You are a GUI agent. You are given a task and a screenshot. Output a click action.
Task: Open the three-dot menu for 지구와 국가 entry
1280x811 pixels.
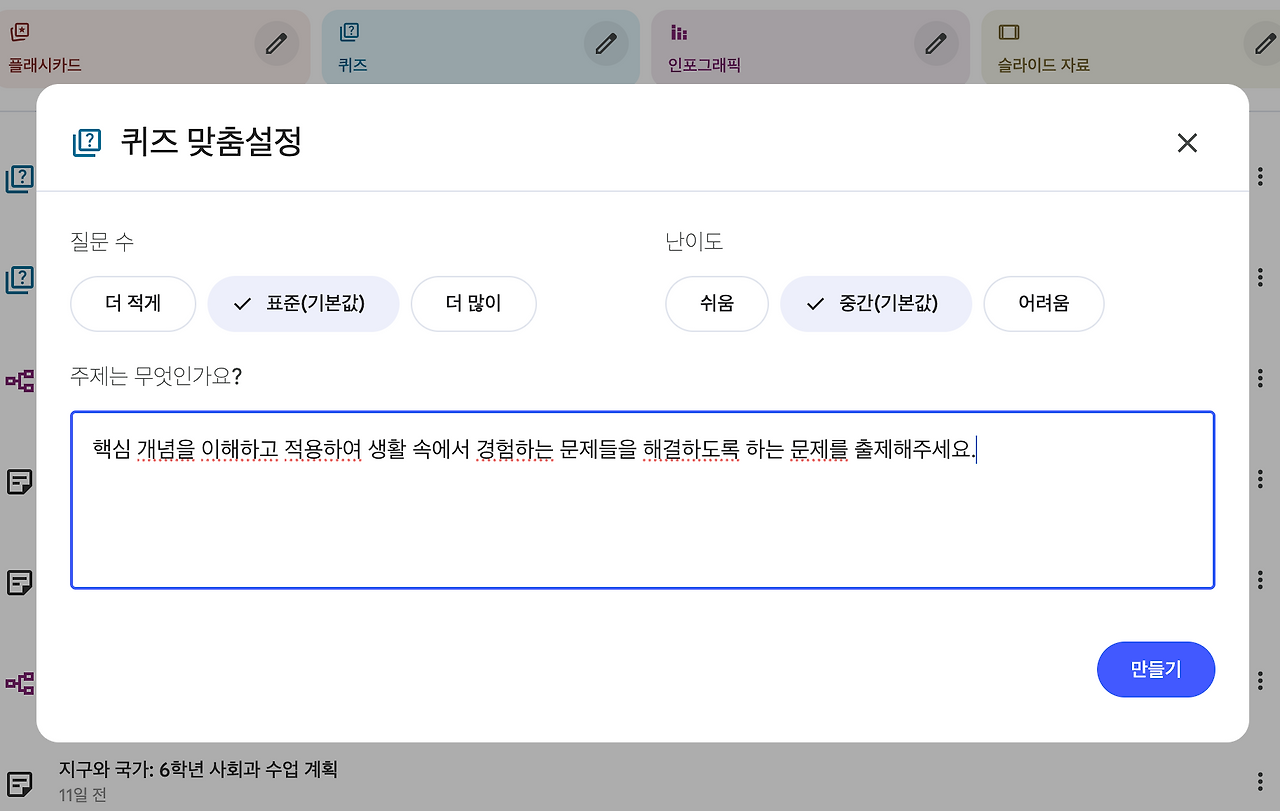(x=1260, y=782)
